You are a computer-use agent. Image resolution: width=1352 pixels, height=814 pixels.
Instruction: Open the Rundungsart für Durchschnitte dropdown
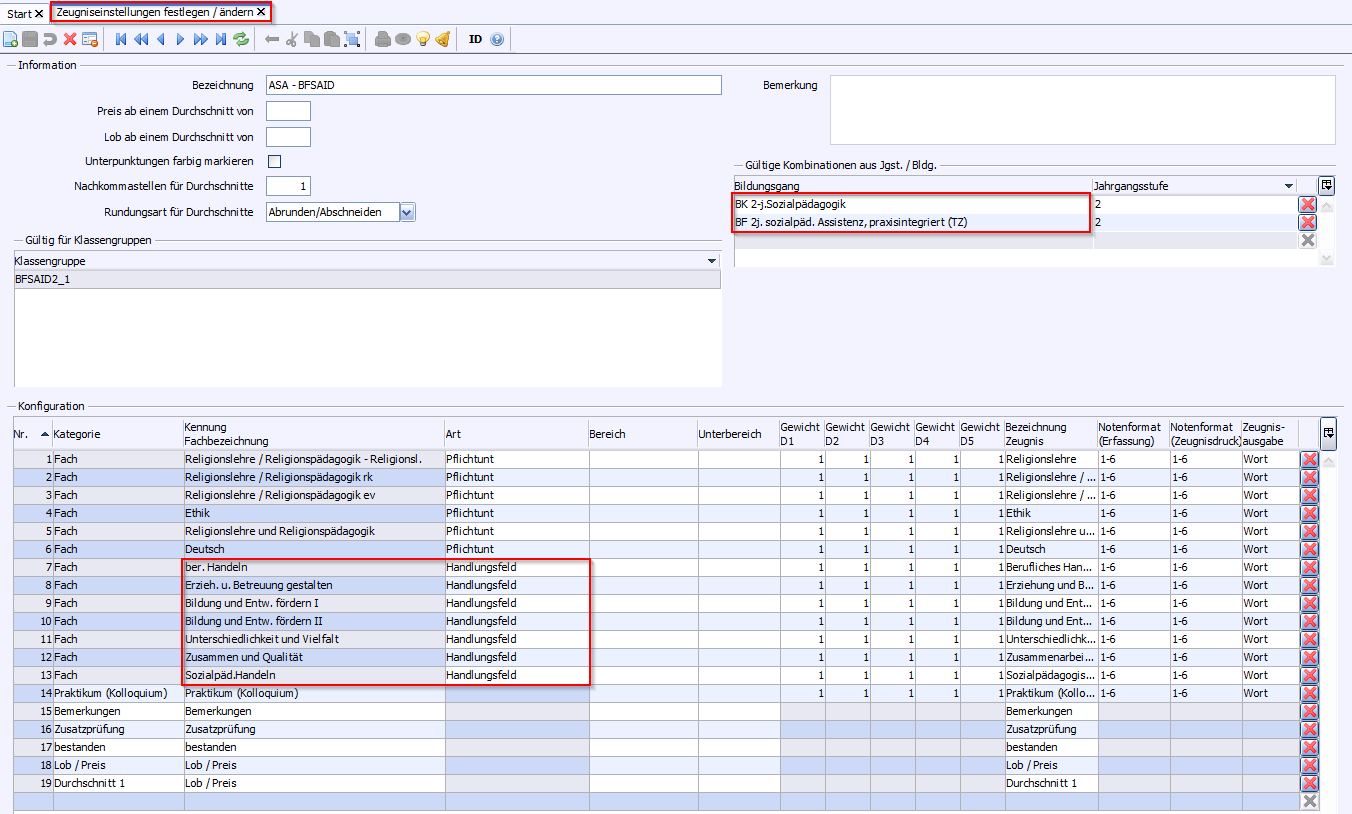pyautogui.click(x=406, y=212)
